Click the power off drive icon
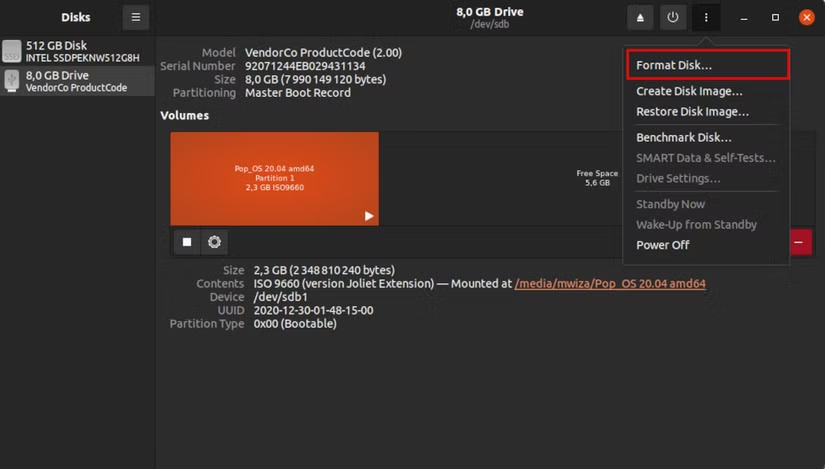Viewport: 825px width, 469px height. pyautogui.click(x=673, y=17)
